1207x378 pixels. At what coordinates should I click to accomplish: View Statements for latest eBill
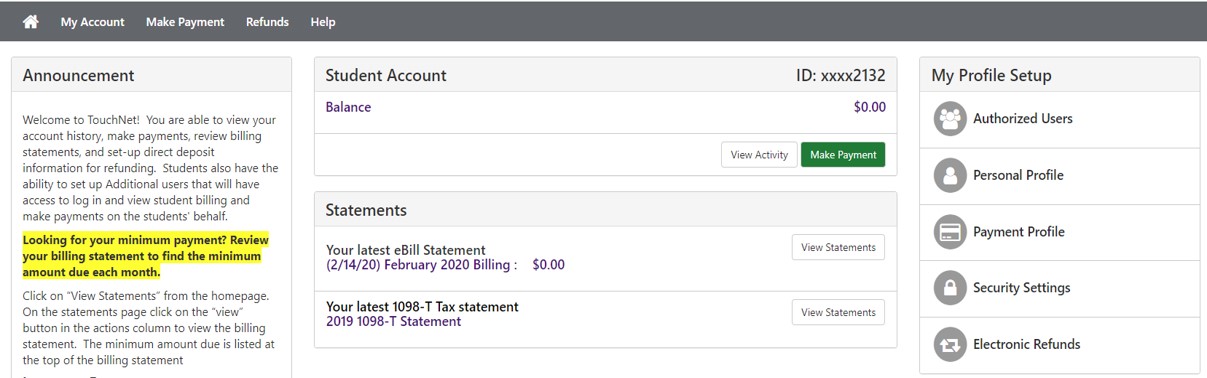tap(838, 247)
